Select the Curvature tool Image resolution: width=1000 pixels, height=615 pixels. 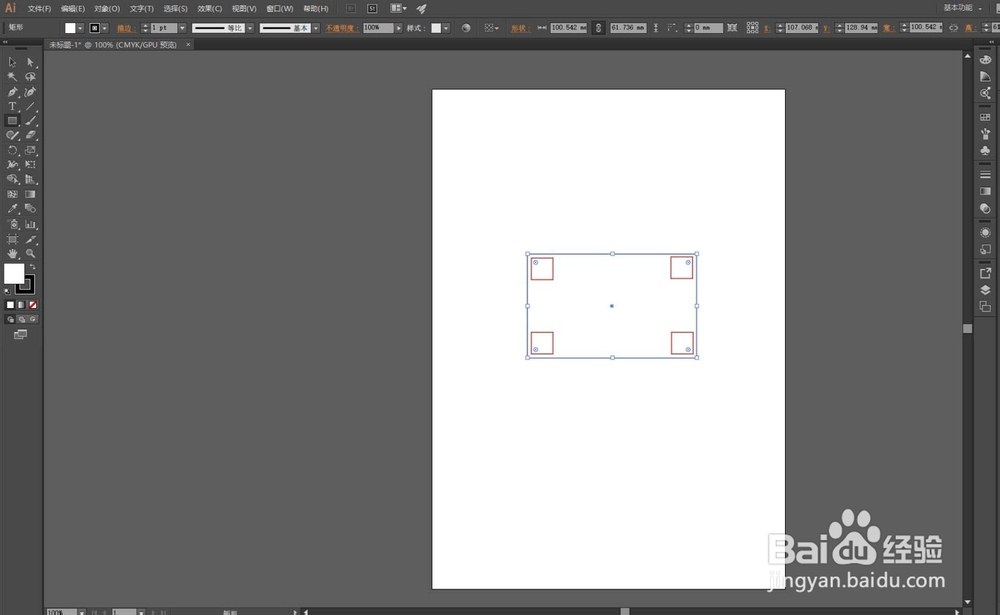tap(30, 92)
